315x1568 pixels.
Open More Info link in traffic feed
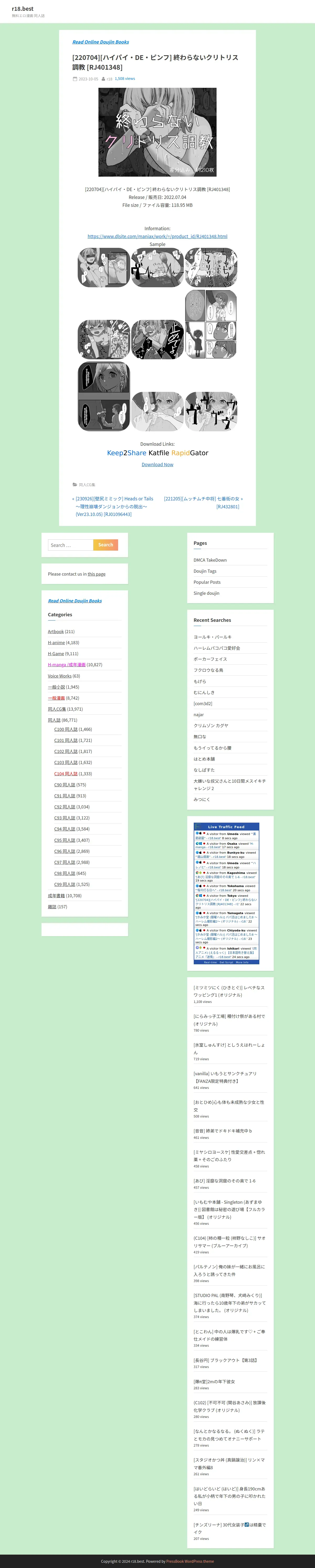pos(242,962)
